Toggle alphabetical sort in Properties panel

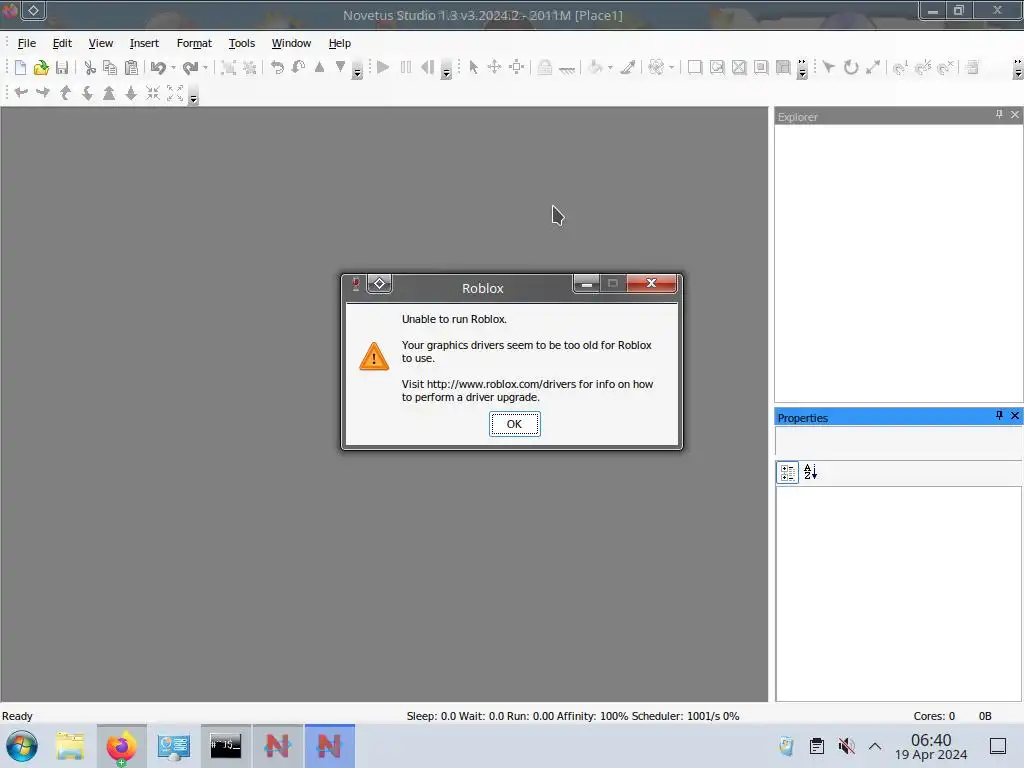click(x=810, y=472)
